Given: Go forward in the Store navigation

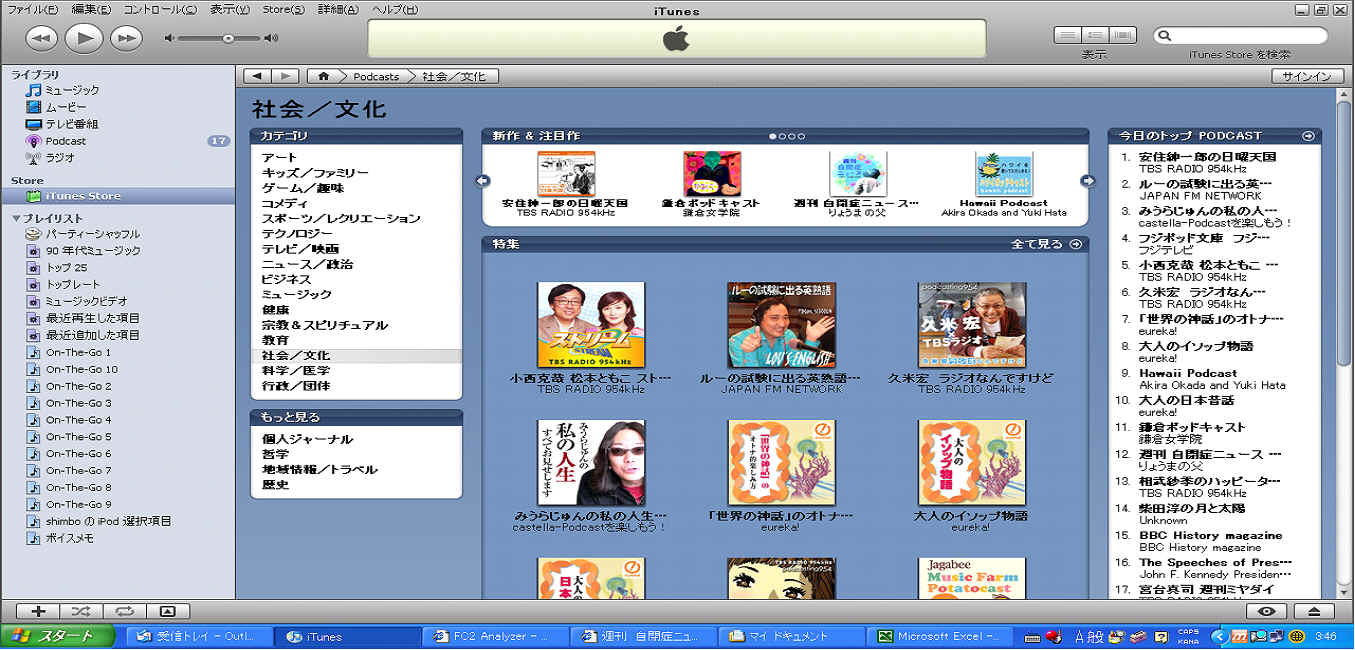Looking at the screenshot, I should click(x=285, y=76).
